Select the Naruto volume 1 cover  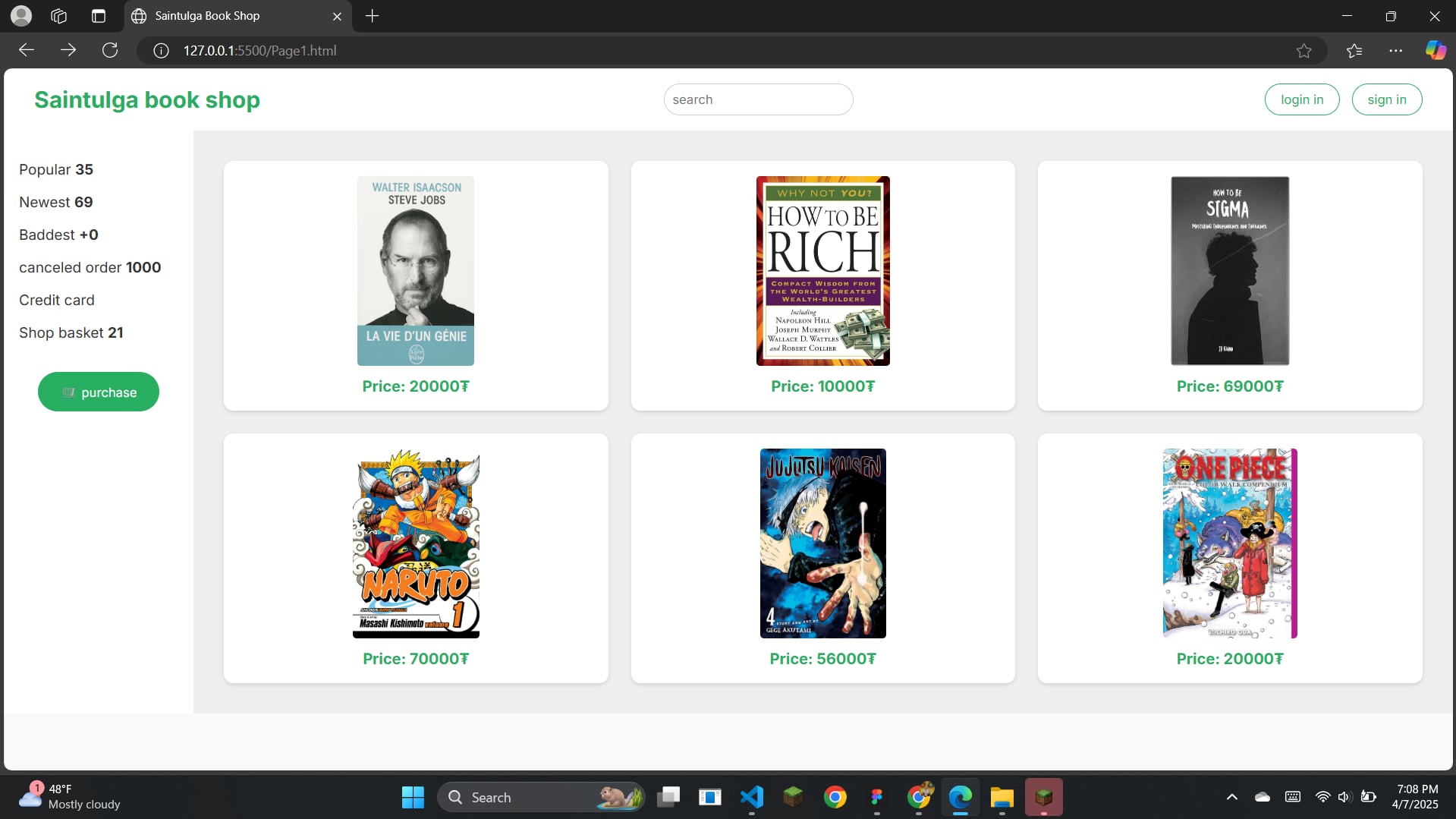[x=416, y=543]
